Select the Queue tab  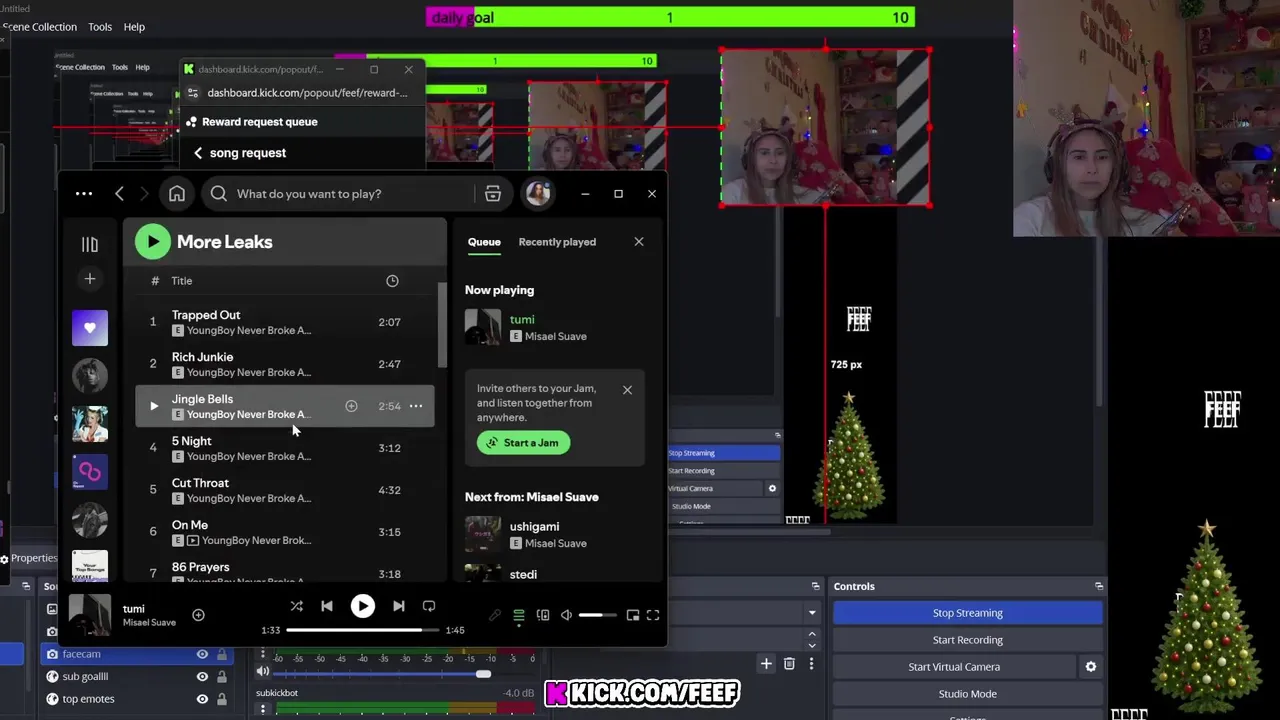click(x=484, y=242)
